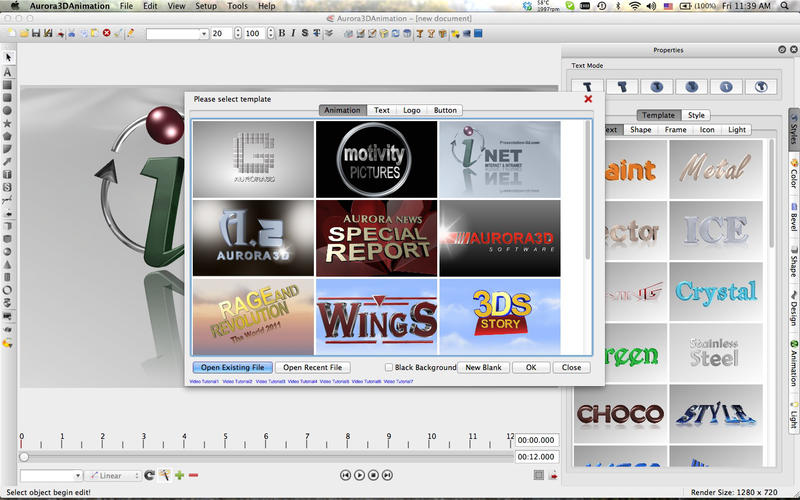The width and height of the screenshot is (800, 500).
Task: Expand the empty dropdown beside Linear
Action: point(50,476)
